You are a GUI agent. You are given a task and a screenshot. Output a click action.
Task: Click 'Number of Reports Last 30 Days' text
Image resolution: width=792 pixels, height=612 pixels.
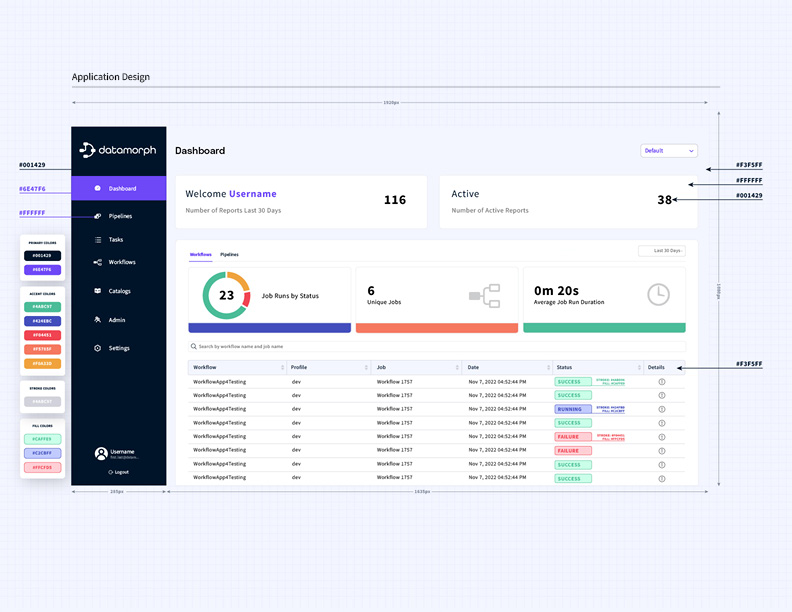(x=233, y=211)
